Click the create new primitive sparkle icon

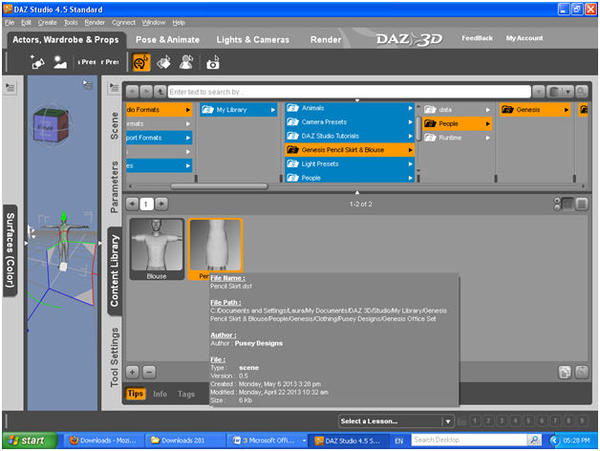(x=37, y=62)
